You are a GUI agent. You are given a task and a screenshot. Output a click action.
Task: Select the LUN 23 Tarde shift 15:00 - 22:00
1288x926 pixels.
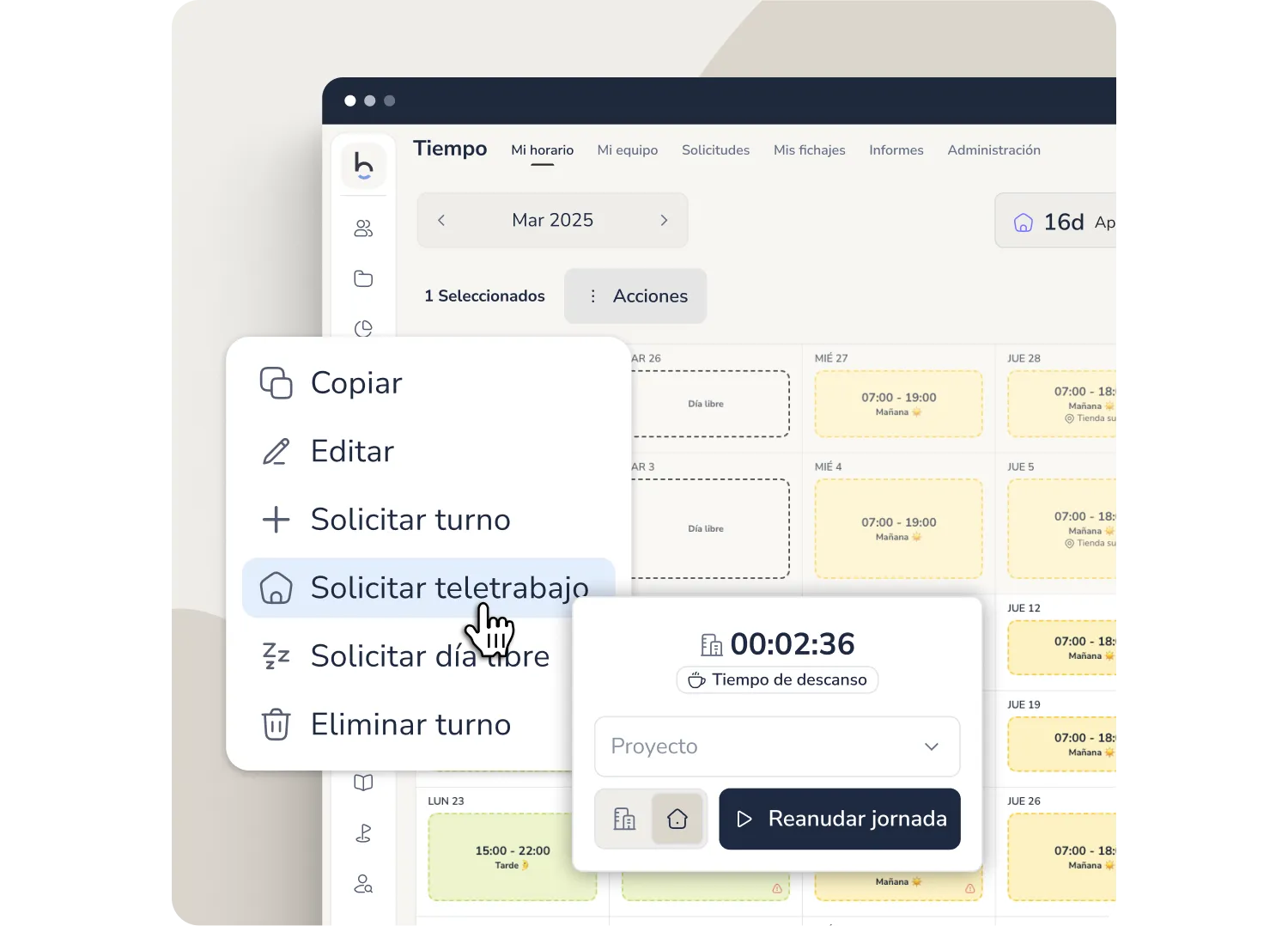(513, 856)
